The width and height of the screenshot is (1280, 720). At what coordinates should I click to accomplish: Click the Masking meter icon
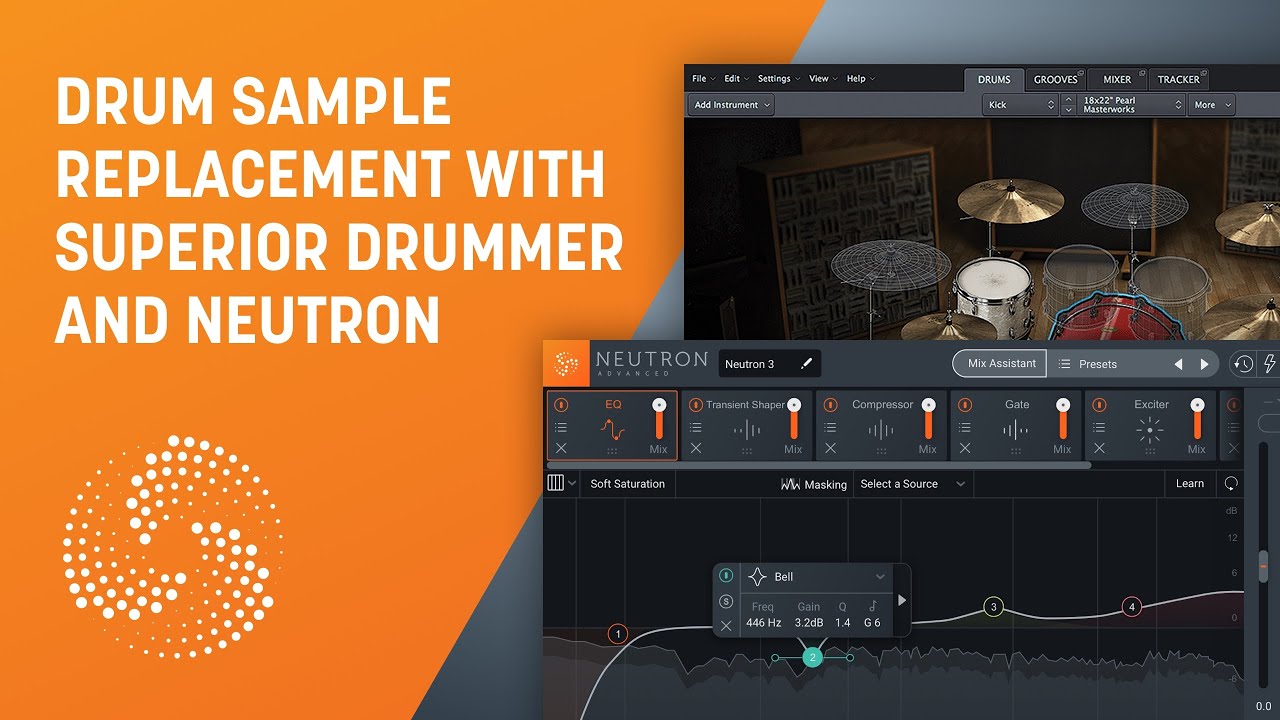point(791,484)
